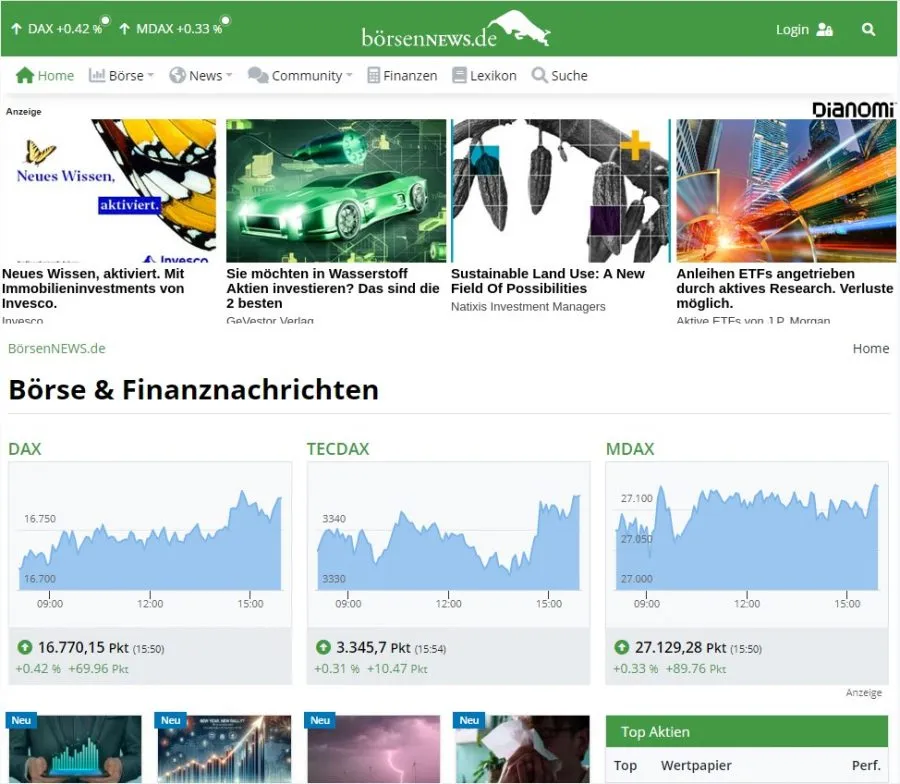The image size is (900, 784).
Task: Open the DAX index heading link
Action: 25,449
